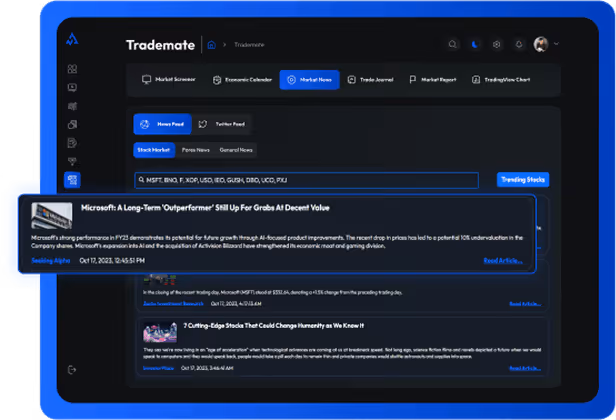Screen dimensions: 616x420
Task: Toggle dark mode with the moon icon
Action: (x=474, y=45)
